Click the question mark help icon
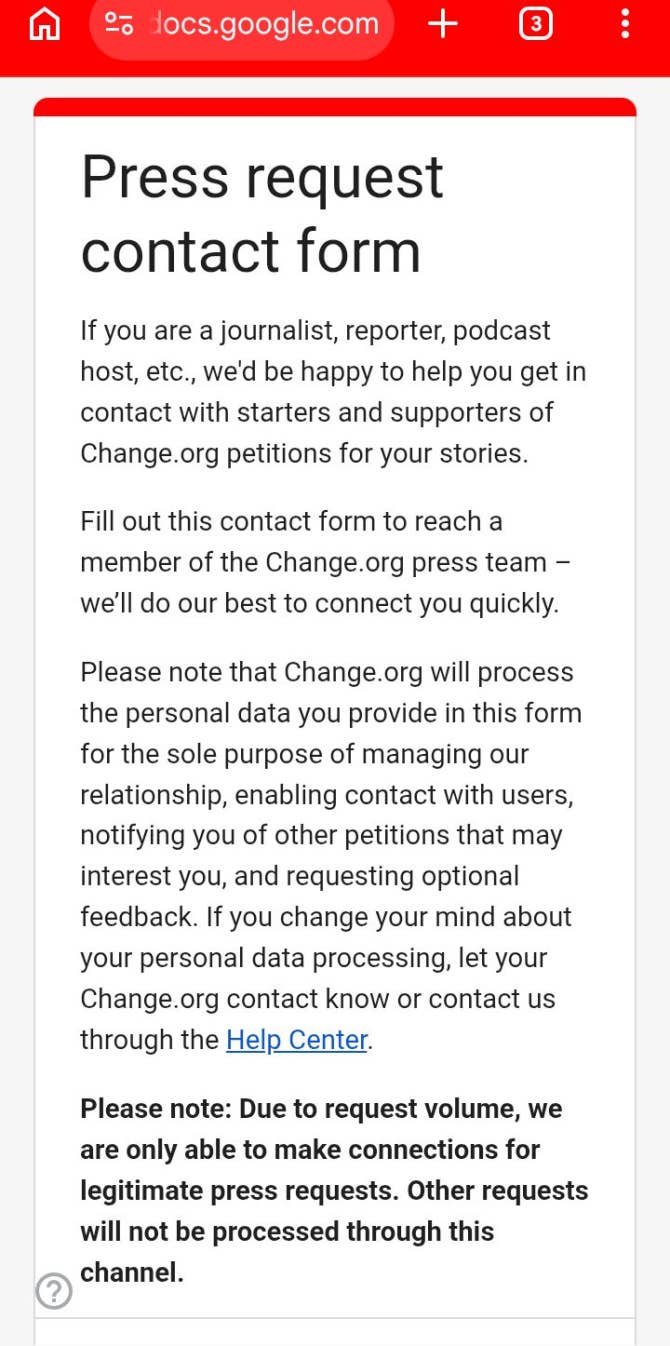Viewport: 670px width, 1346px height. [54, 1291]
